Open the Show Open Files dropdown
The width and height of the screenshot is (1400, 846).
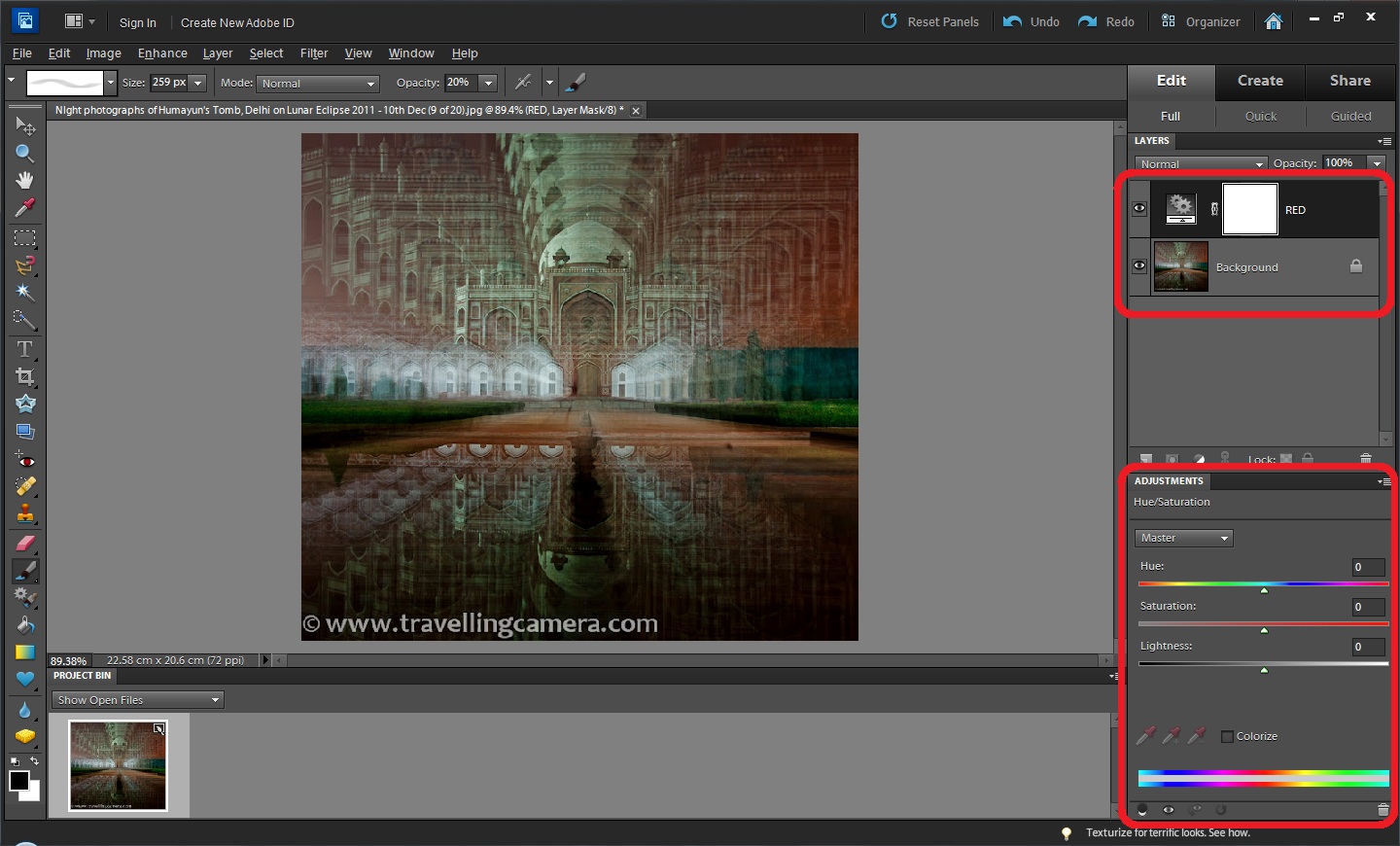pos(138,700)
